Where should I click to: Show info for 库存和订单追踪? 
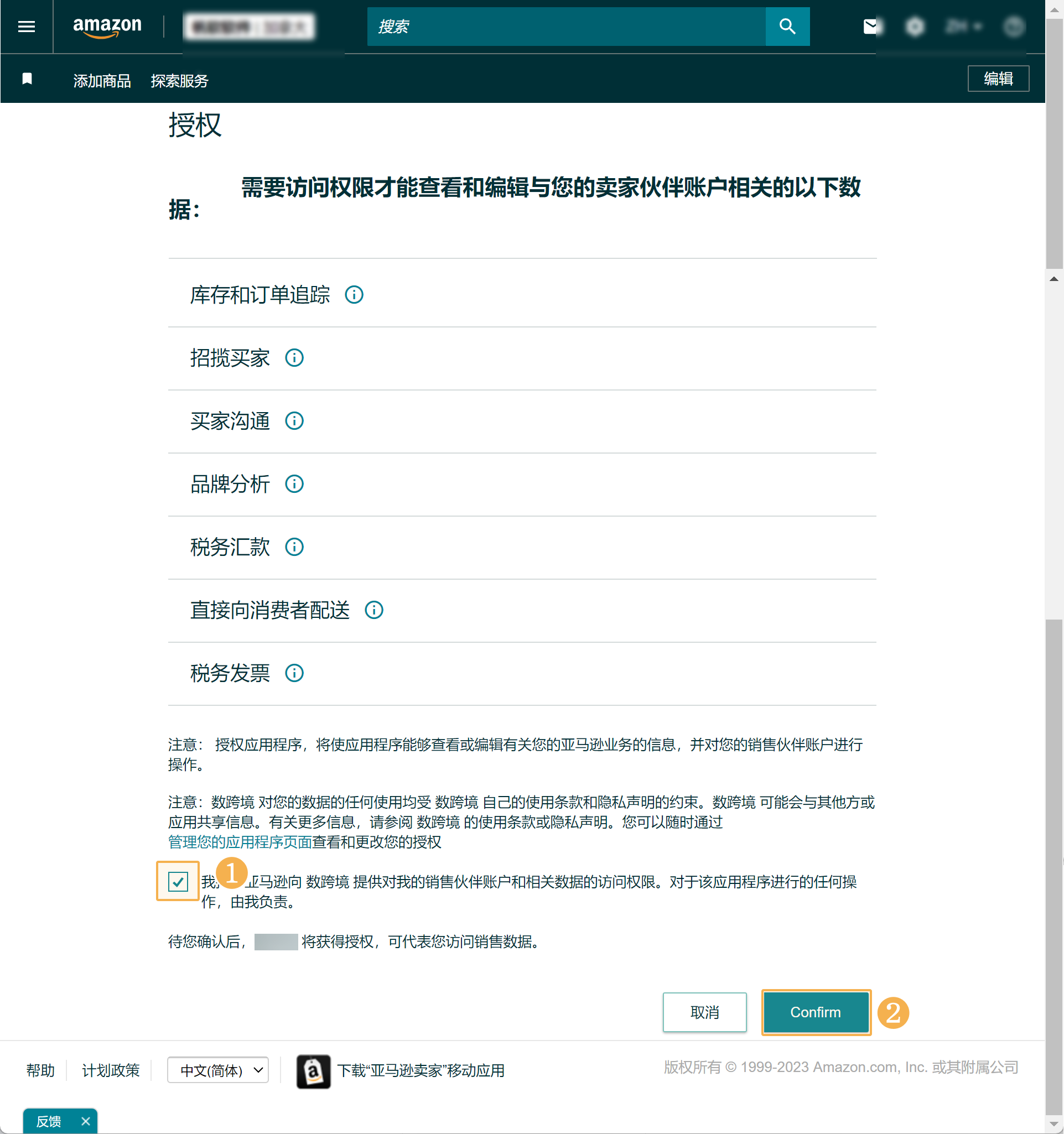tap(354, 295)
